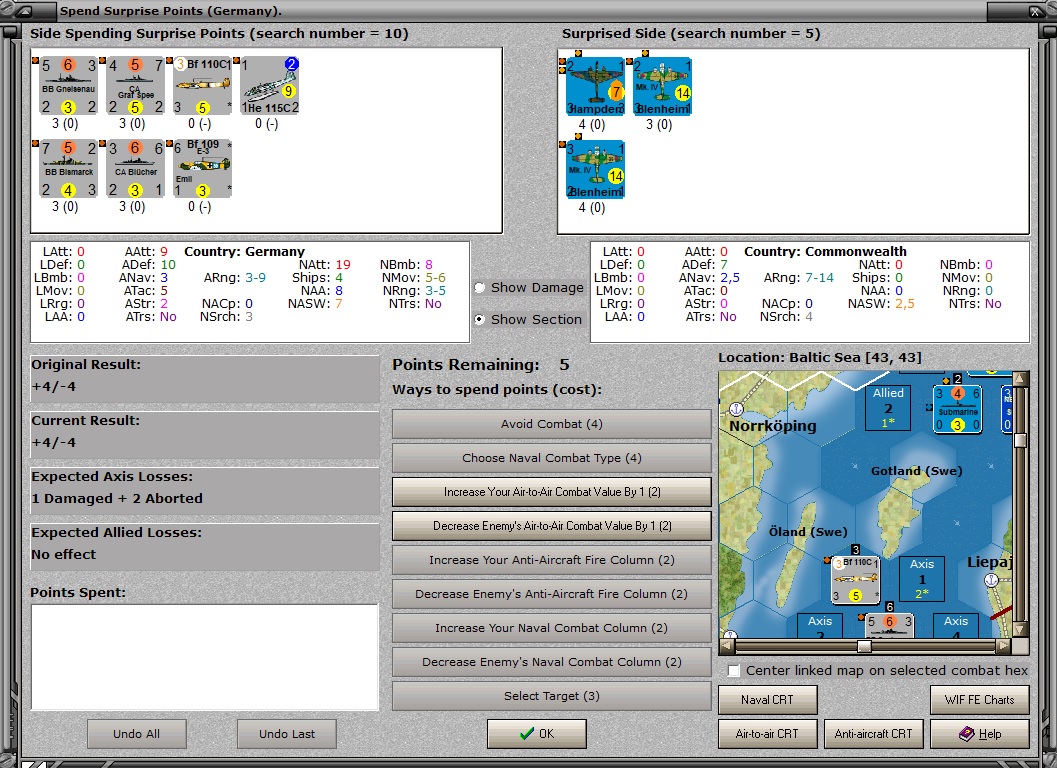
Task: Open the Naval CRT chart
Action: click(767, 700)
